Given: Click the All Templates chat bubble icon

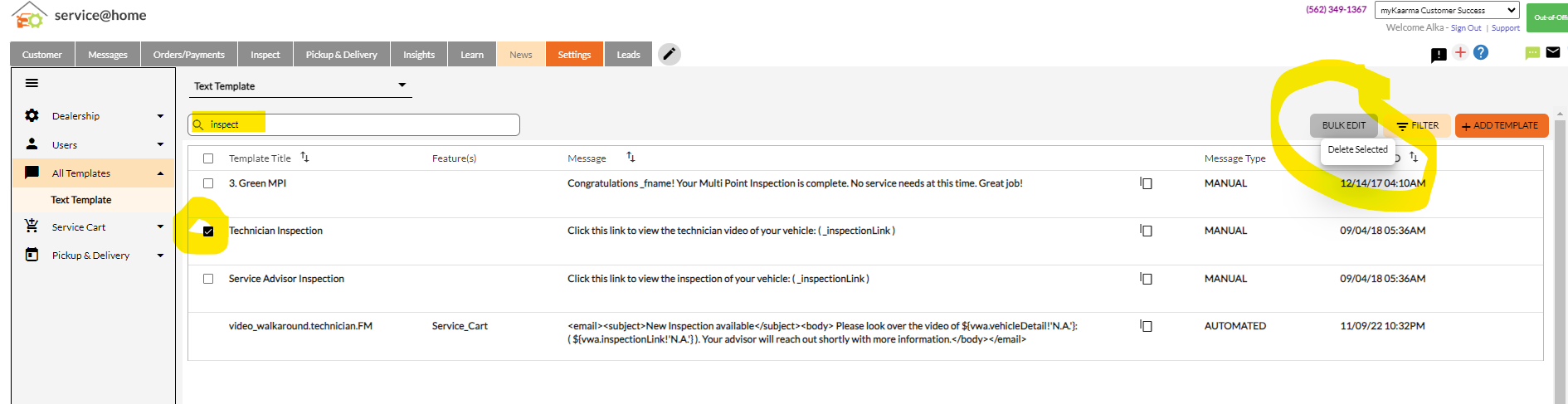Looking at the screenshot, I should pos(32,173).
